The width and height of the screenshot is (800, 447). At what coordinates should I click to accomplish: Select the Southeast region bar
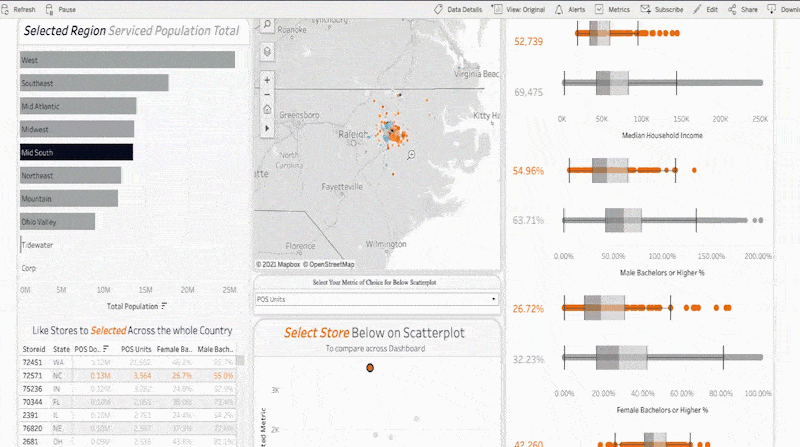(x=94, y=83)
